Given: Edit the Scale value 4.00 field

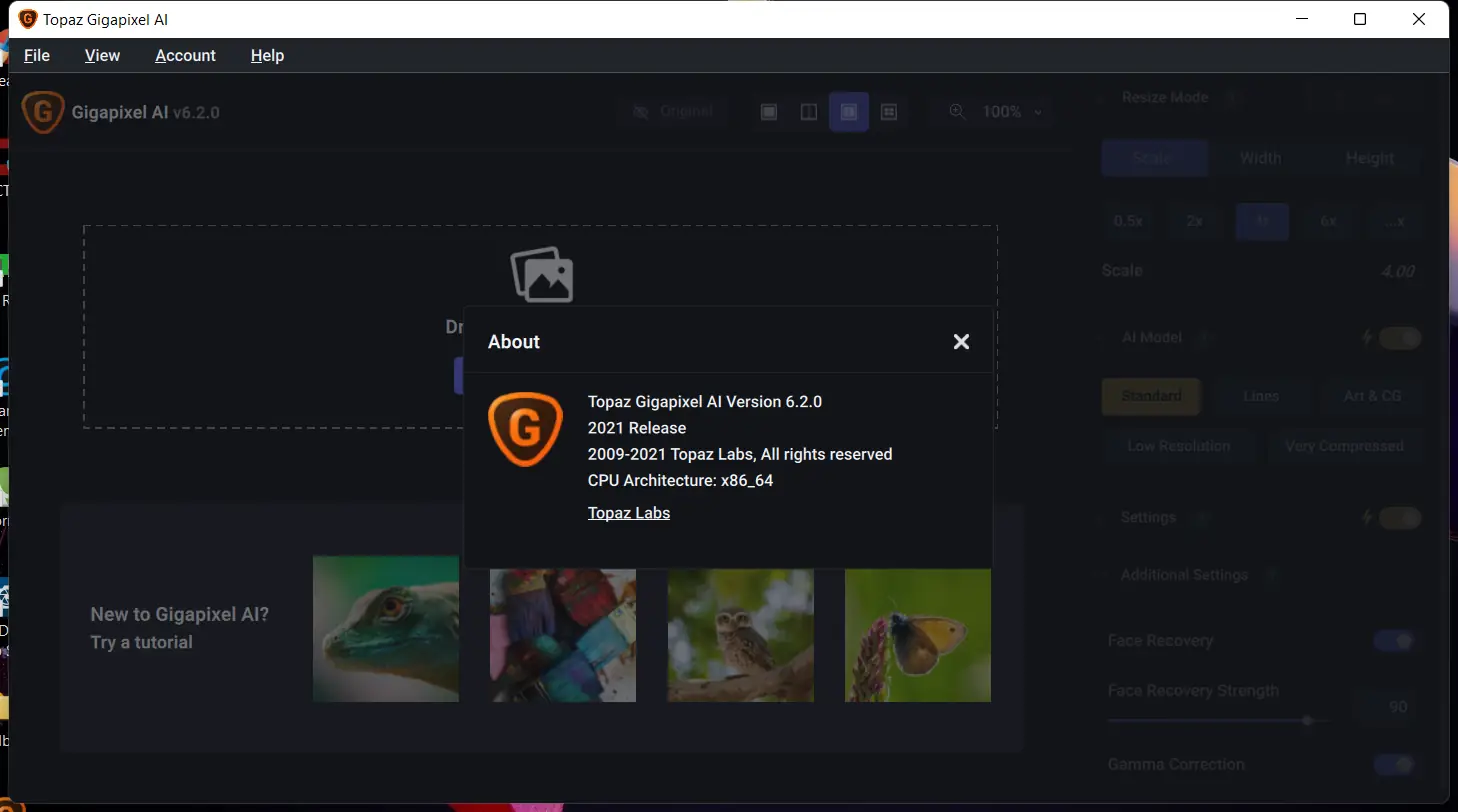Looking at the screenshot, I should [x=1397, y=271].
